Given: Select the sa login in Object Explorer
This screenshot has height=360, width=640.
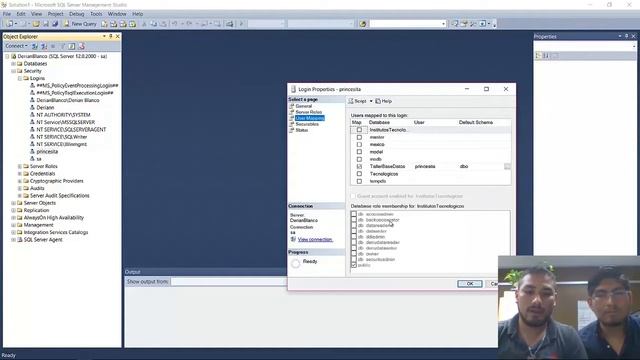Looking at the screenshot, I should [x=39, y=159].
